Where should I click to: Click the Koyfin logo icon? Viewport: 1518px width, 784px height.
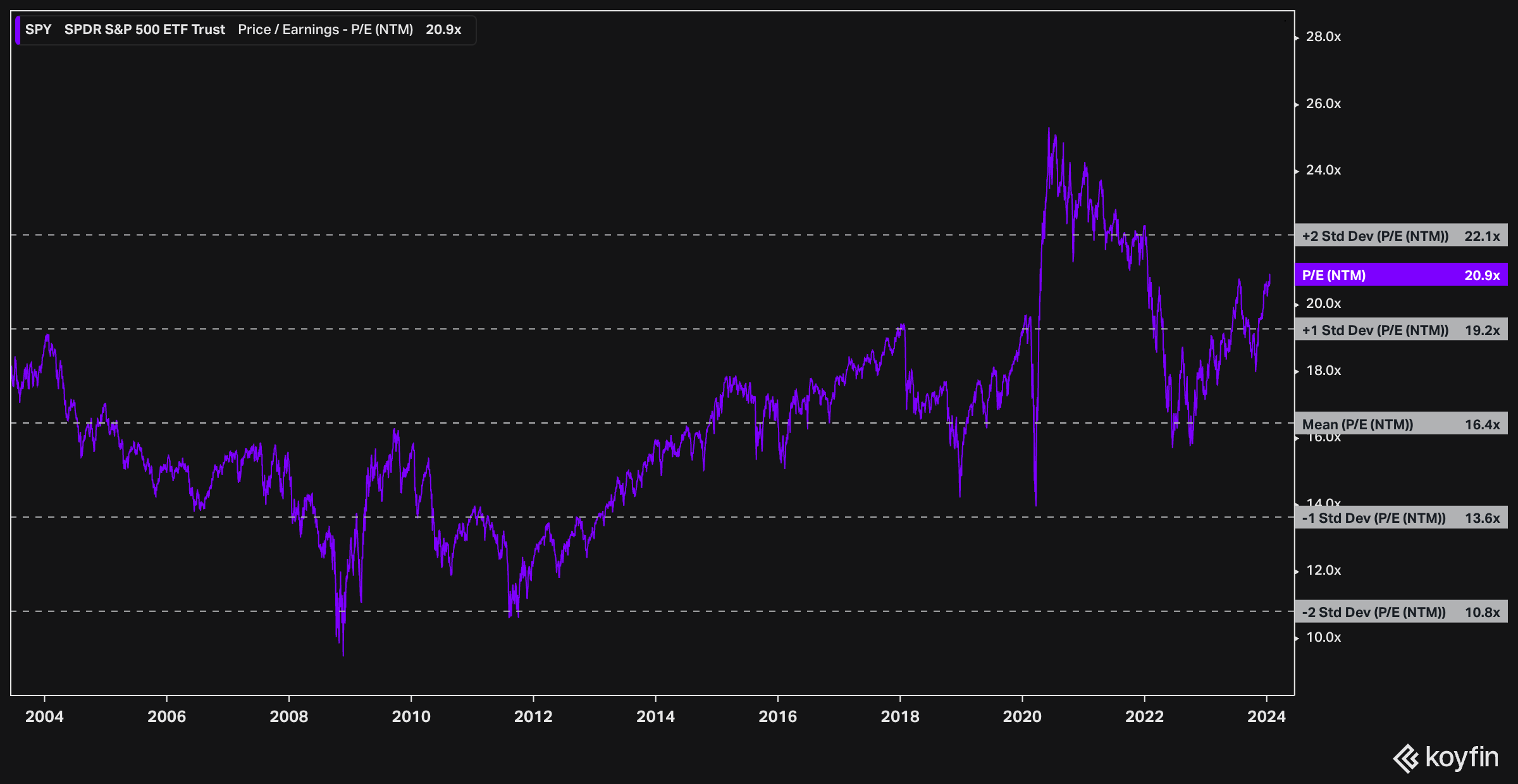click(x=1406, y=758)
